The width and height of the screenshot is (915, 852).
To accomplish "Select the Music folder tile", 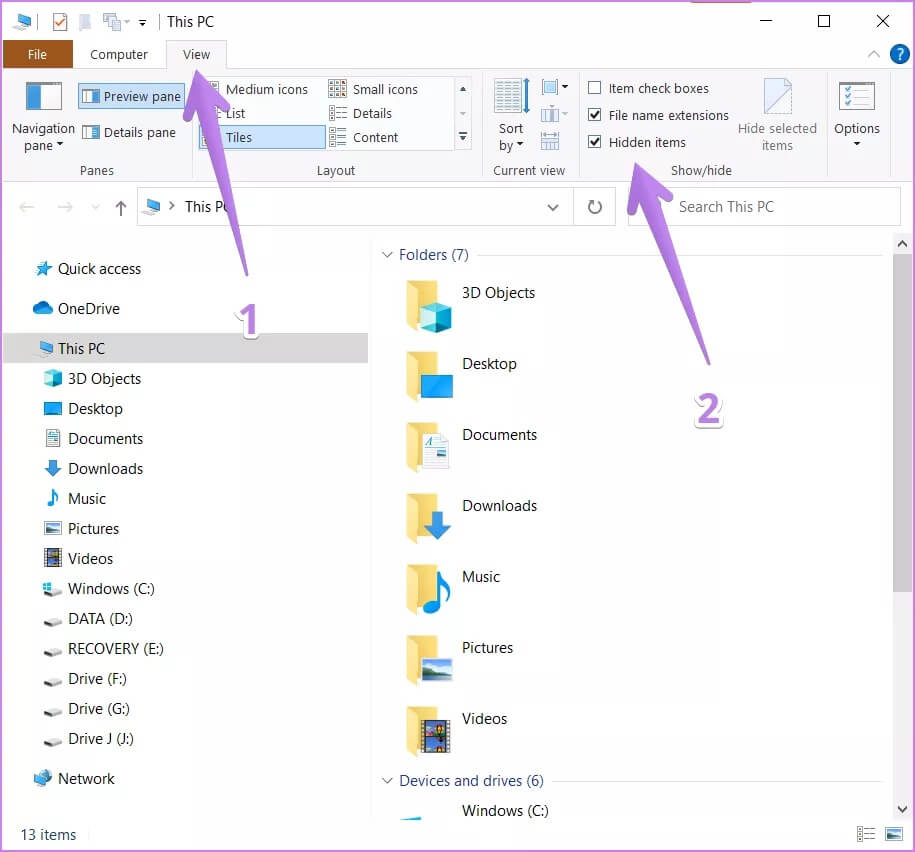I will click(x=453, y=590).
